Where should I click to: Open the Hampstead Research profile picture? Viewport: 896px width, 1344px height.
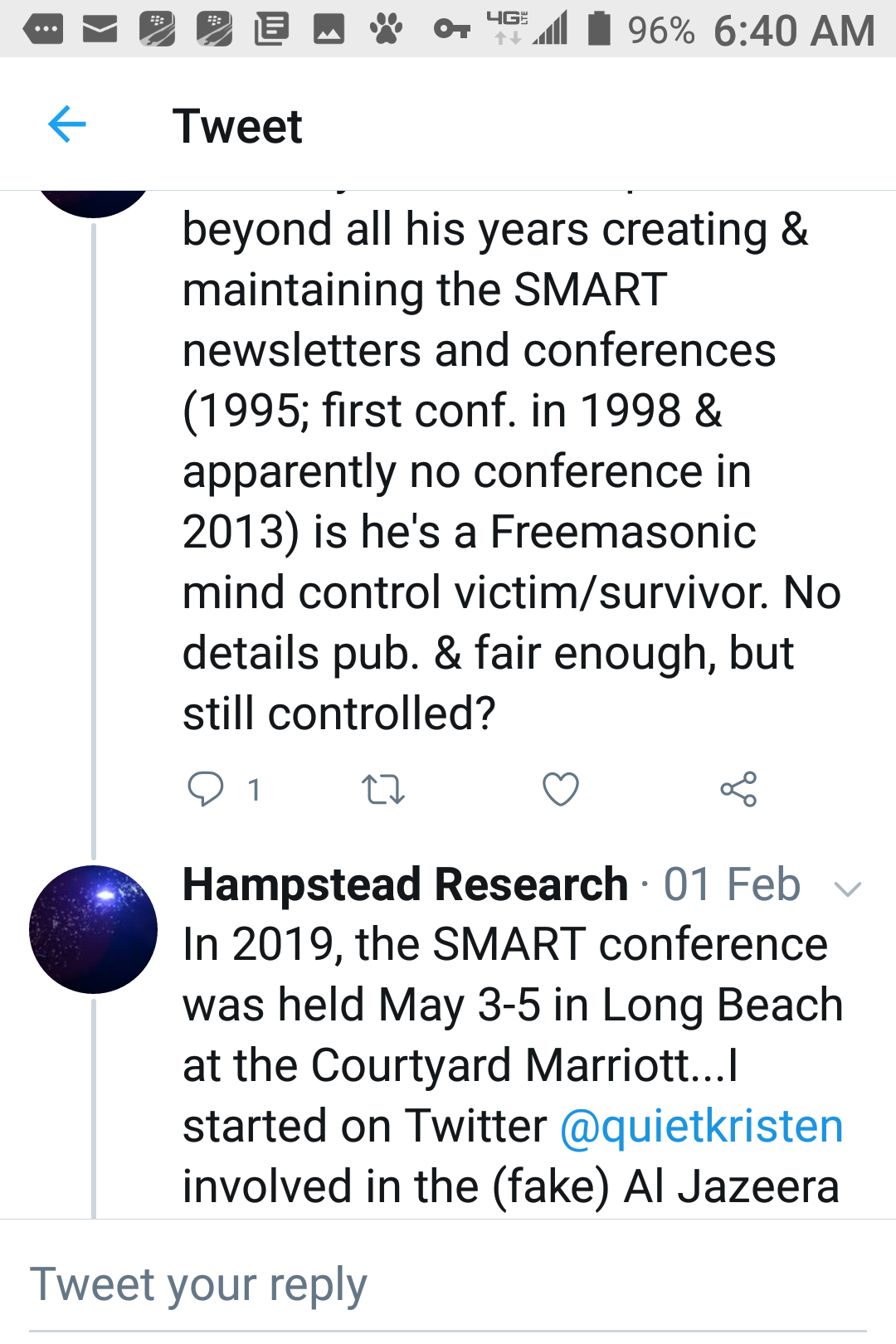(x=93, y=929)
